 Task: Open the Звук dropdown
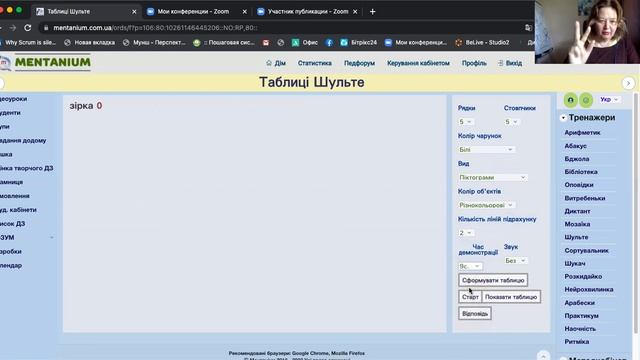tap(516, 260)
